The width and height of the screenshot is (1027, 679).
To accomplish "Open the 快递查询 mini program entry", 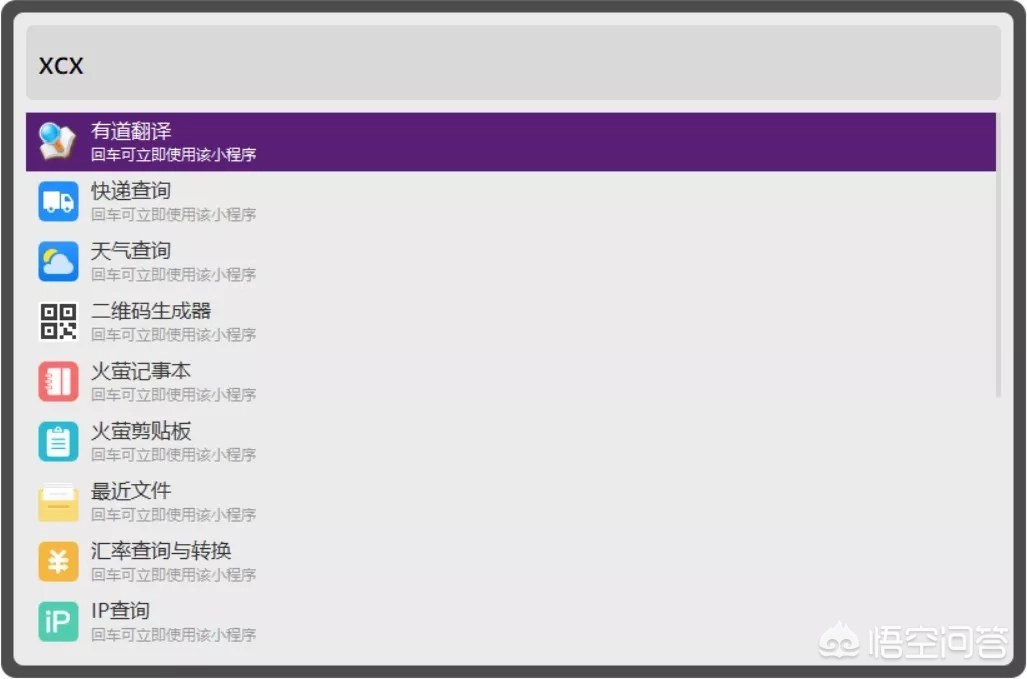I will point(300,201).
